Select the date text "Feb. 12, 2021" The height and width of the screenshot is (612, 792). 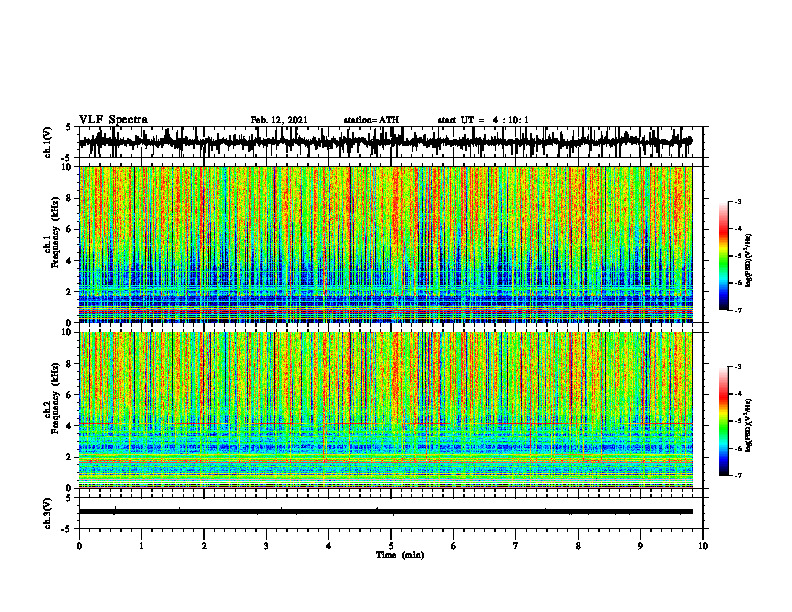click(279, 120)
